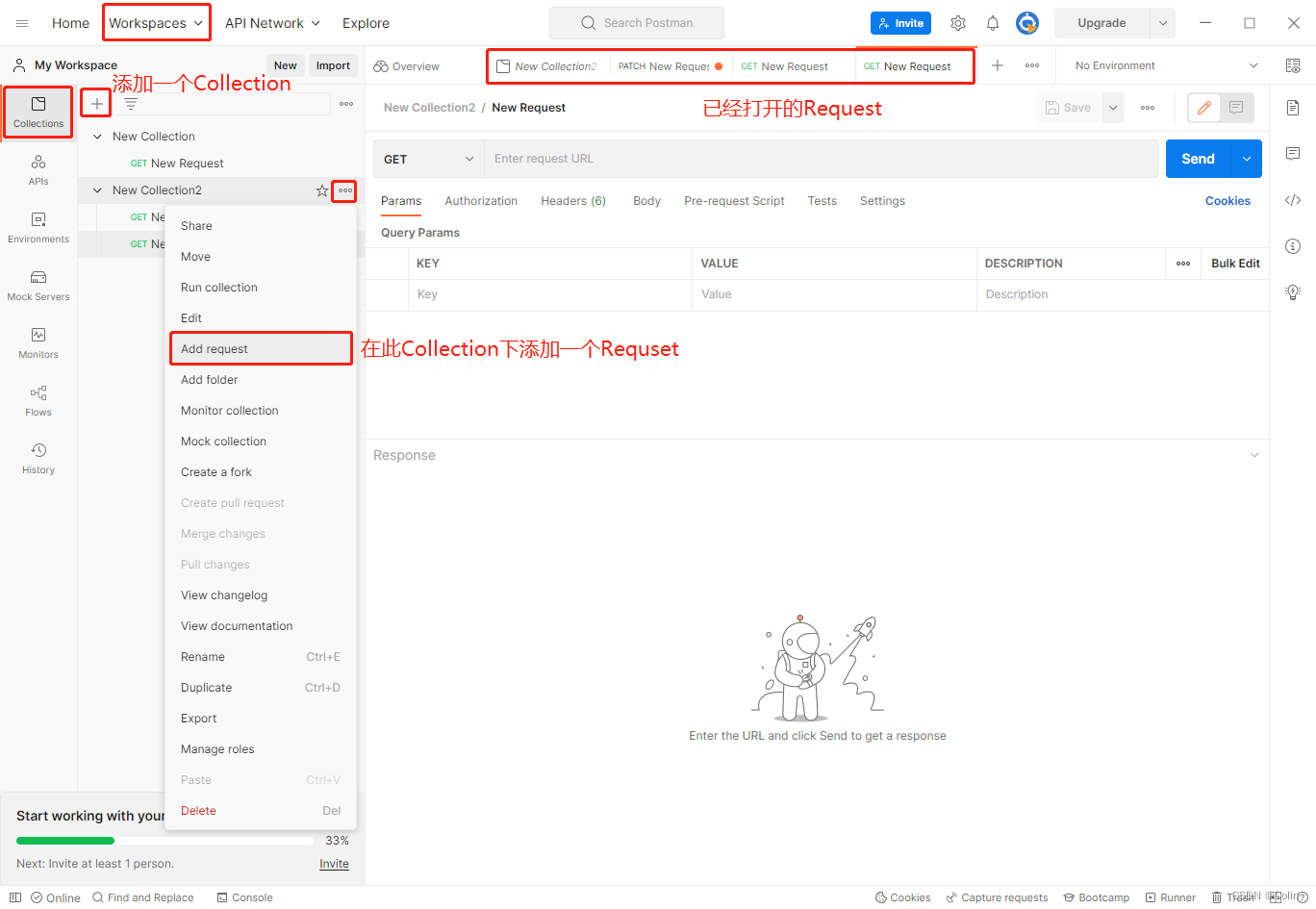Viewport: 1316px width, 909px height.
Task: Open Console in the status bar
Action: point(244,897)
